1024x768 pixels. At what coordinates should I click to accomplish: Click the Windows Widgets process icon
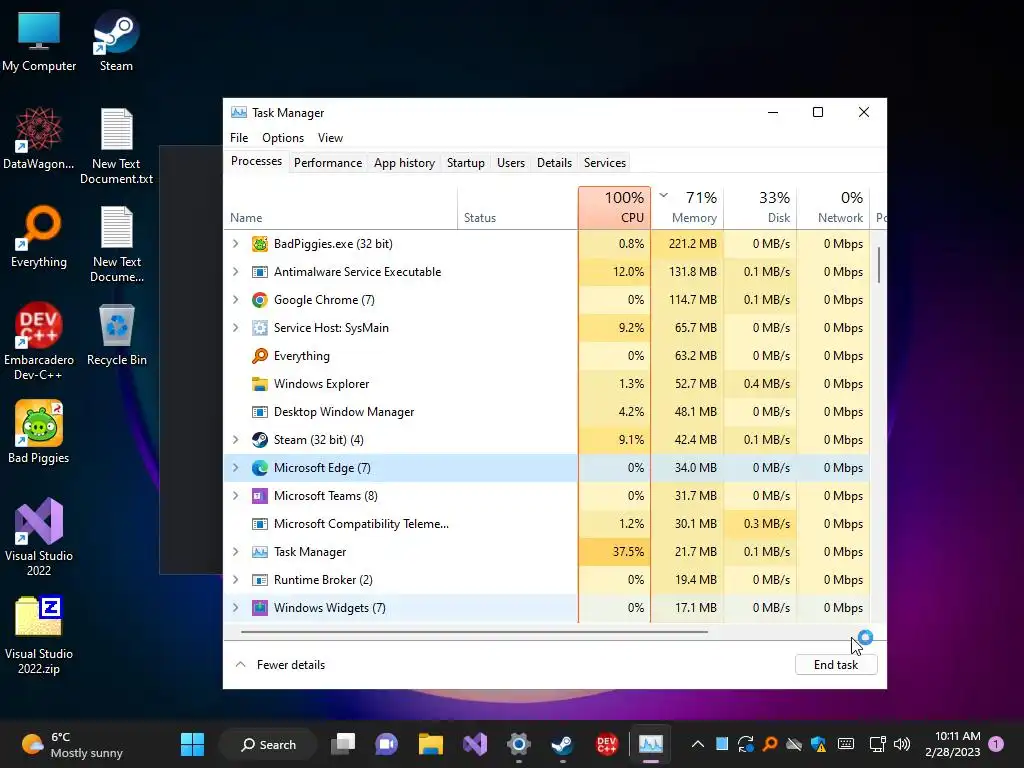point(260,608)
